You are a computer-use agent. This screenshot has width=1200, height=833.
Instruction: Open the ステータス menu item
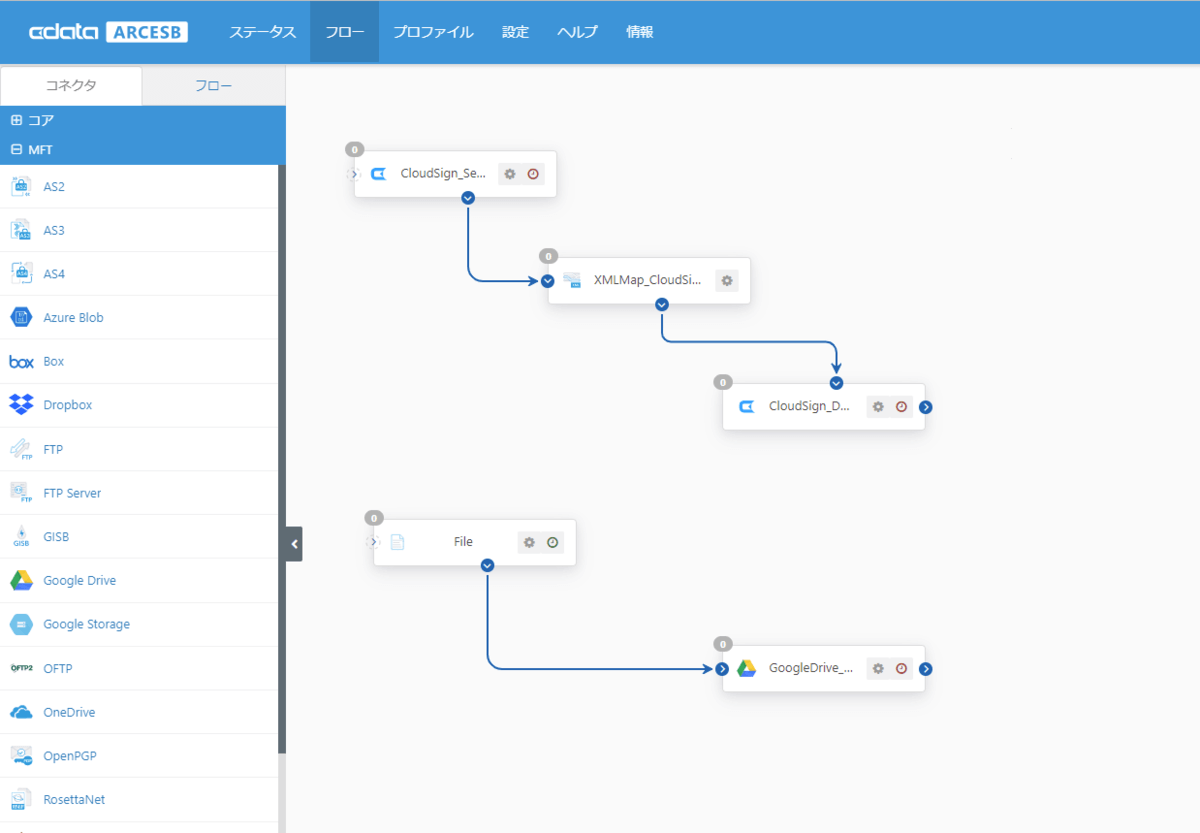tap(261, 31)
